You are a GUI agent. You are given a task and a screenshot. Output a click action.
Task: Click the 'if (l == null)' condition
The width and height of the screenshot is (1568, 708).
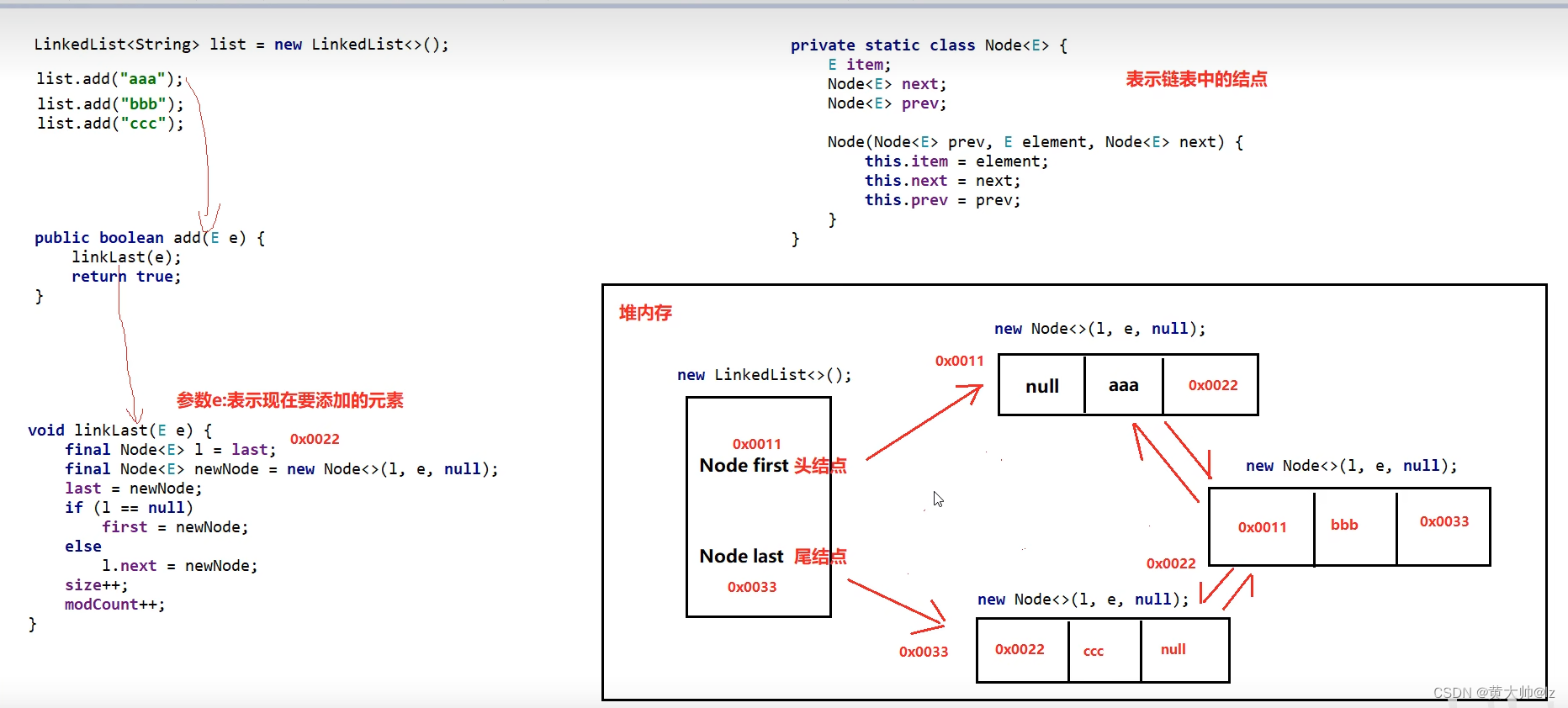[x=130, y=508]
